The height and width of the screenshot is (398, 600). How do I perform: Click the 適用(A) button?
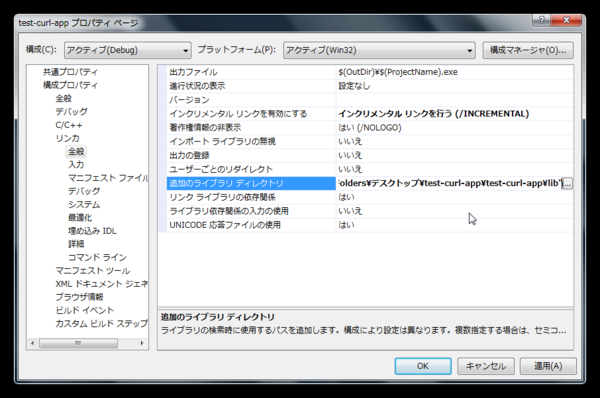548,366
